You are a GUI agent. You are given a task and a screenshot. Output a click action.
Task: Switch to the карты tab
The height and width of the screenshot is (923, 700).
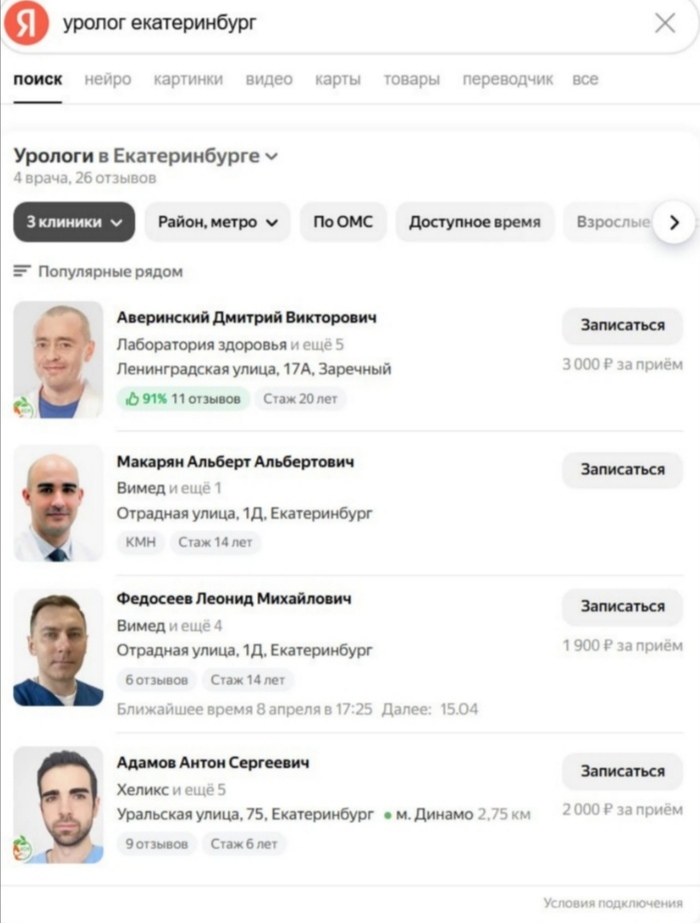(338, 79)
